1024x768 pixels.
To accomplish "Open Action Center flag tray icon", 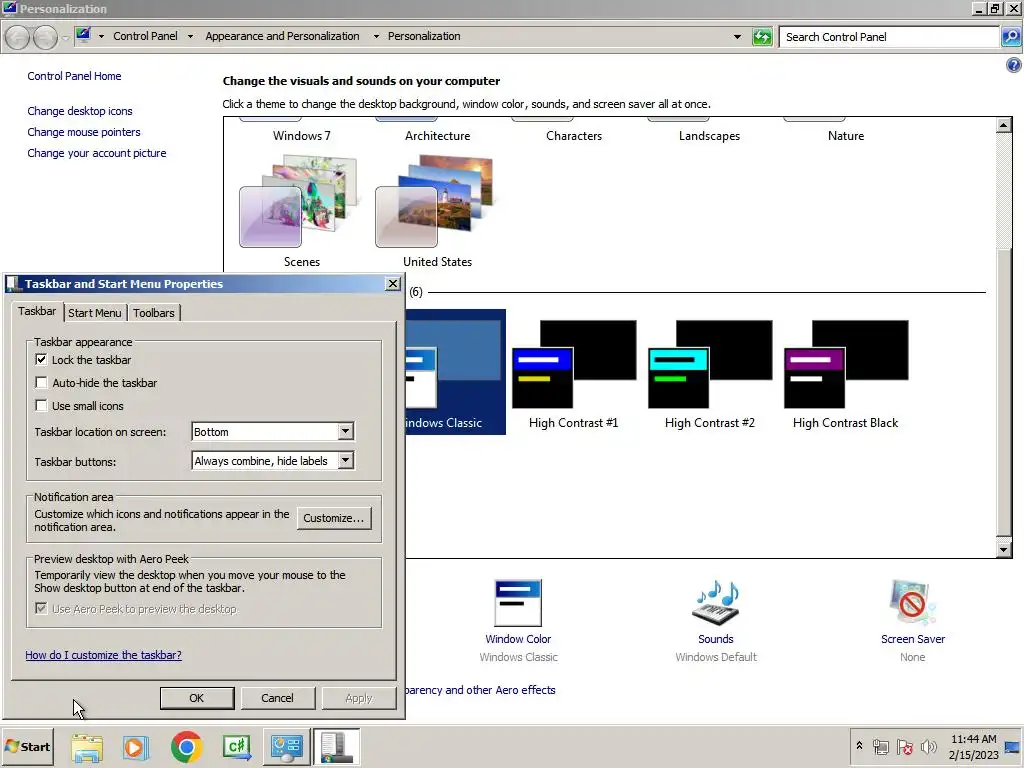I will click(x=904, y=747).
